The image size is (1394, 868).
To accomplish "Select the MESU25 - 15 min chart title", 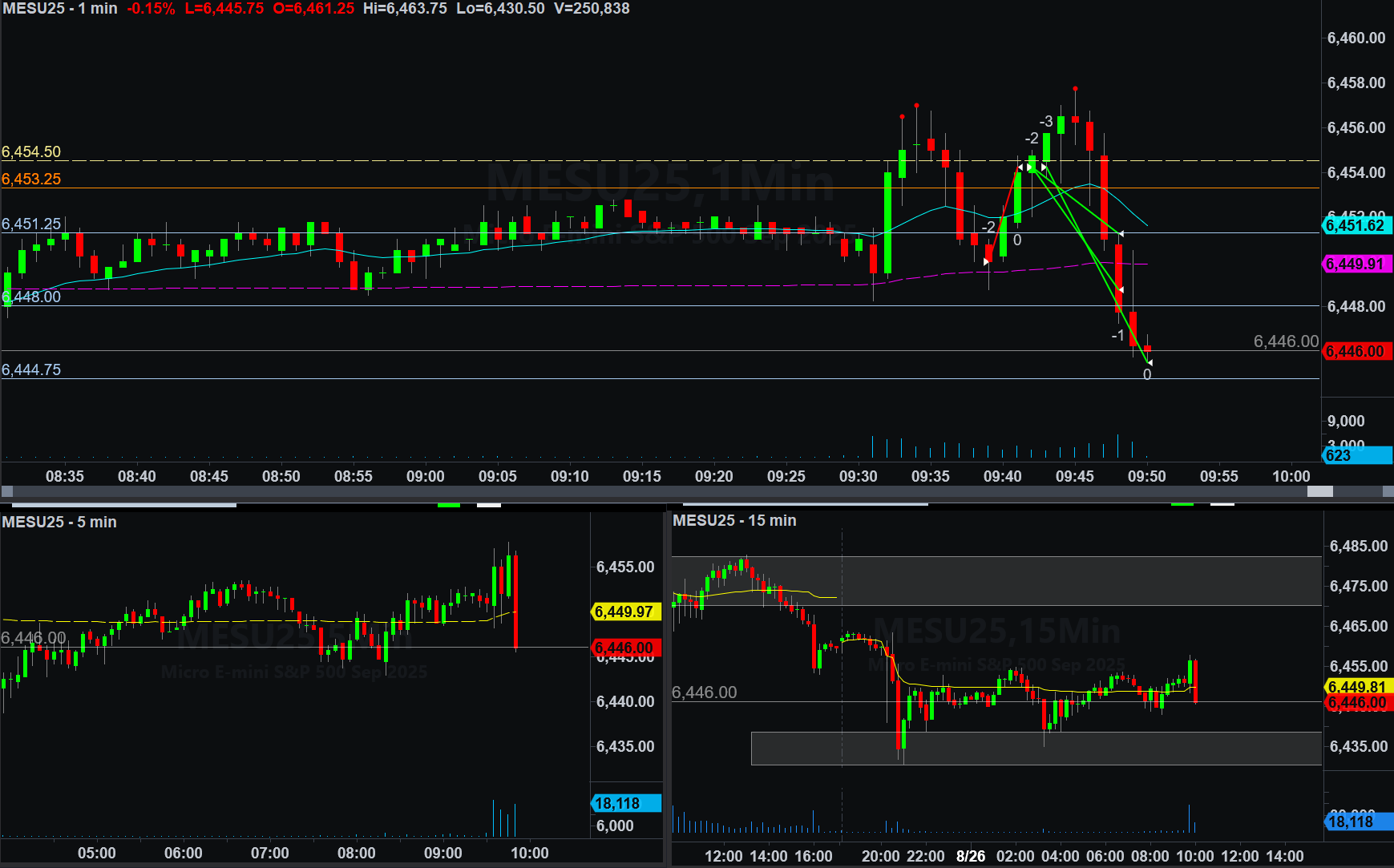I will [x=734, y=520].
